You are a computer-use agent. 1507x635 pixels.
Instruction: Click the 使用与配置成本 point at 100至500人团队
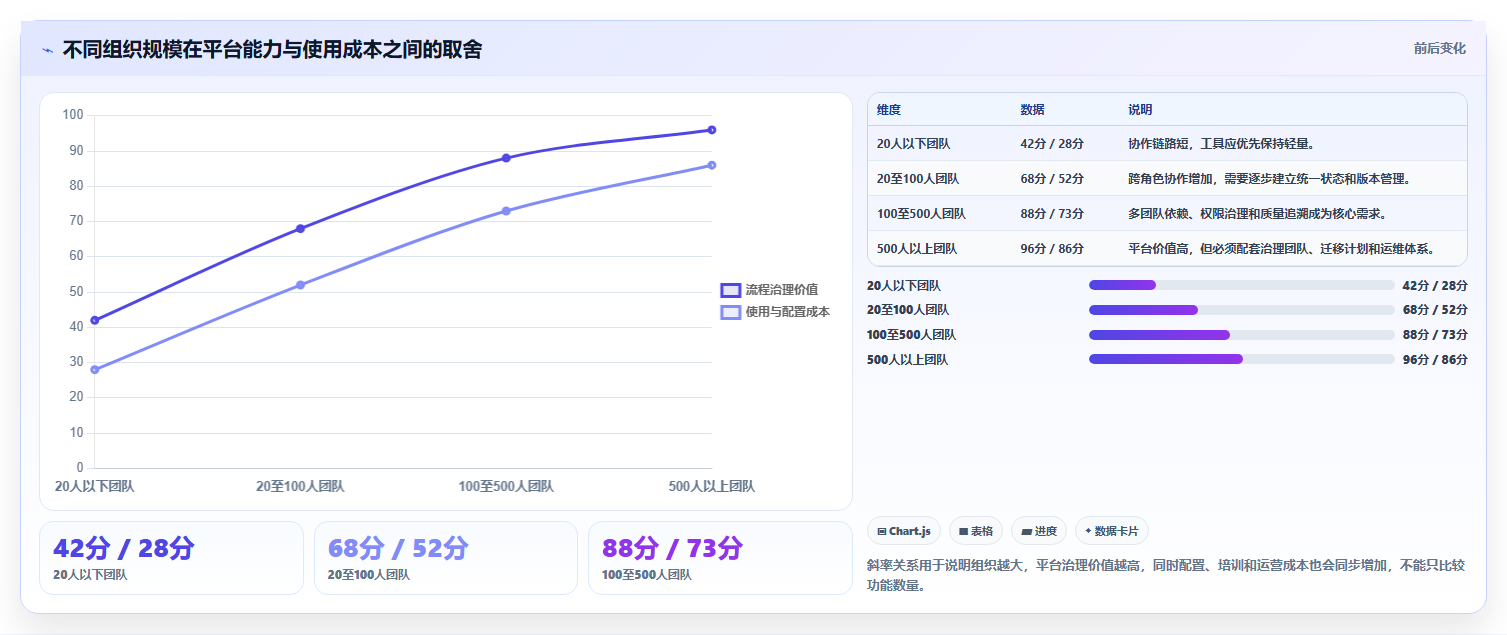coord(506,211)
